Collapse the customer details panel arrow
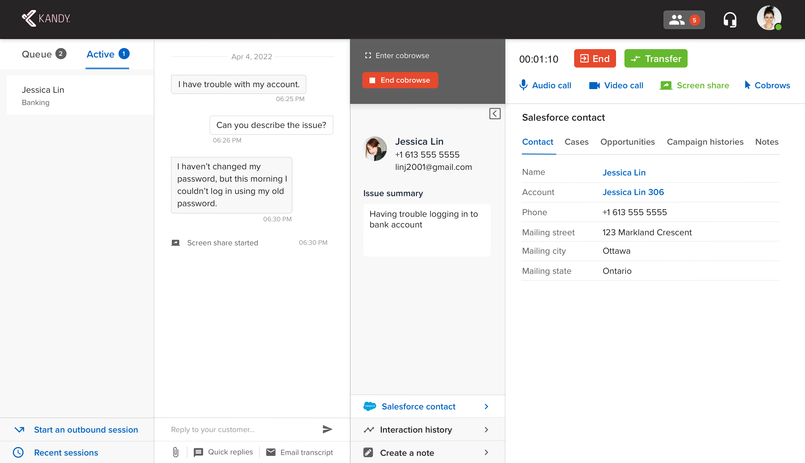 (494, 113)
